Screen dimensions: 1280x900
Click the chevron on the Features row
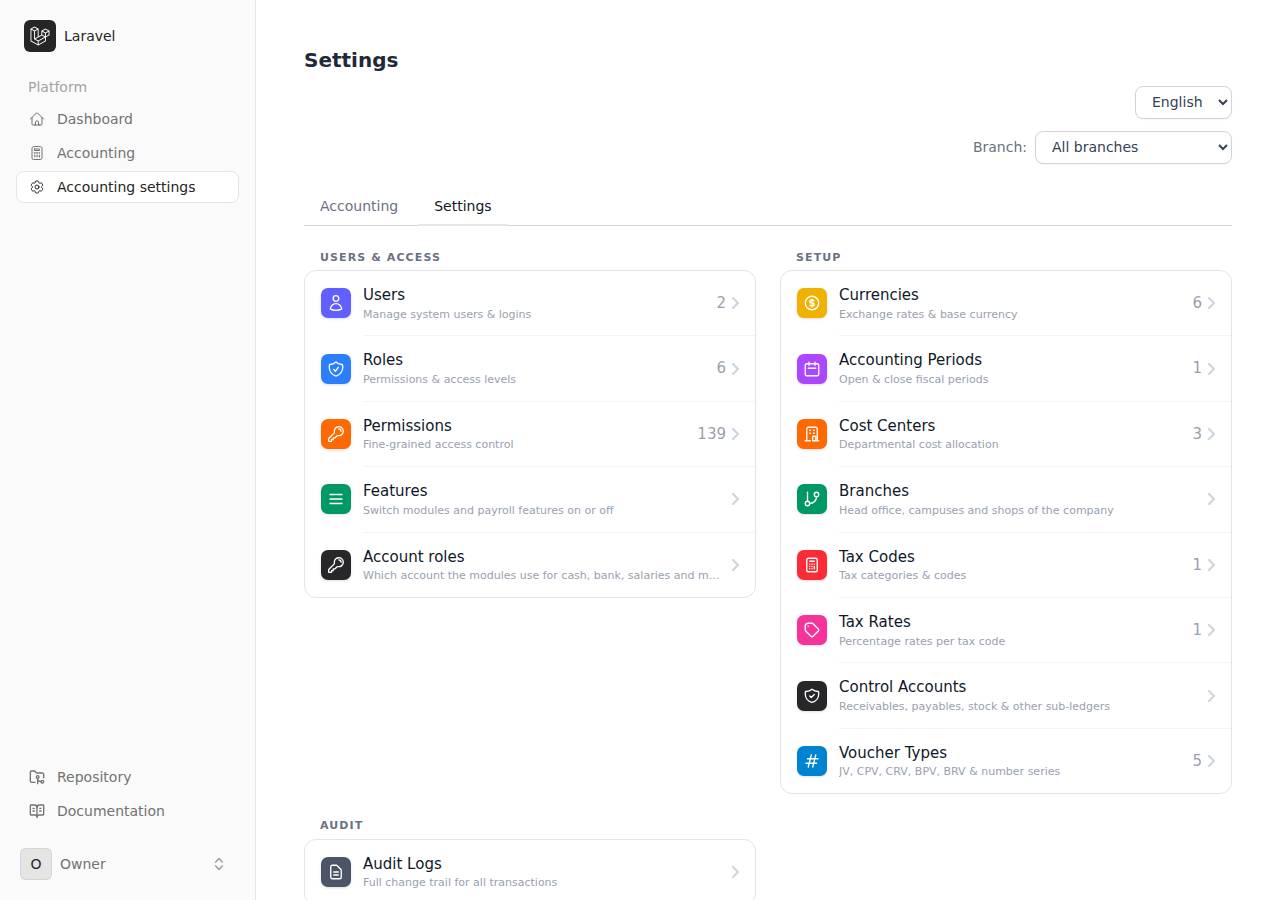click(735, 499)
